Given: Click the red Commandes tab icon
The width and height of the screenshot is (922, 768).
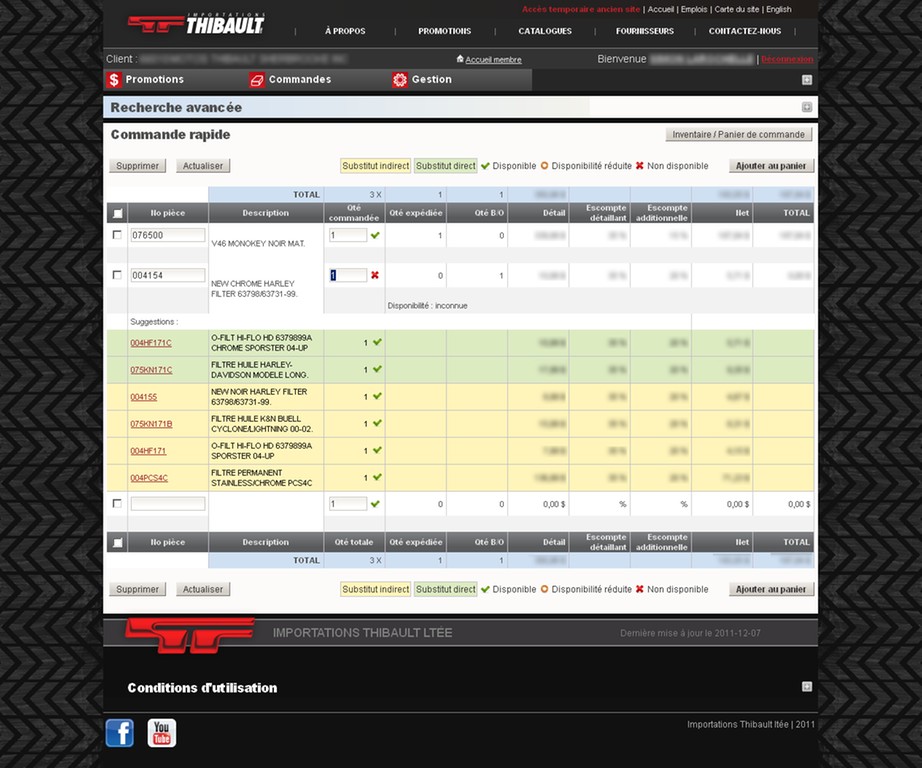Looking at the screenshot, I should (257, 80).
